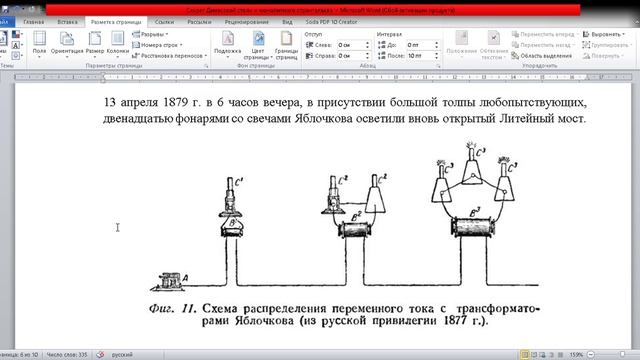The width and height of the screenshot is (640, 360).
Task: Click the До spacing input field
Action: pos(420,45)
